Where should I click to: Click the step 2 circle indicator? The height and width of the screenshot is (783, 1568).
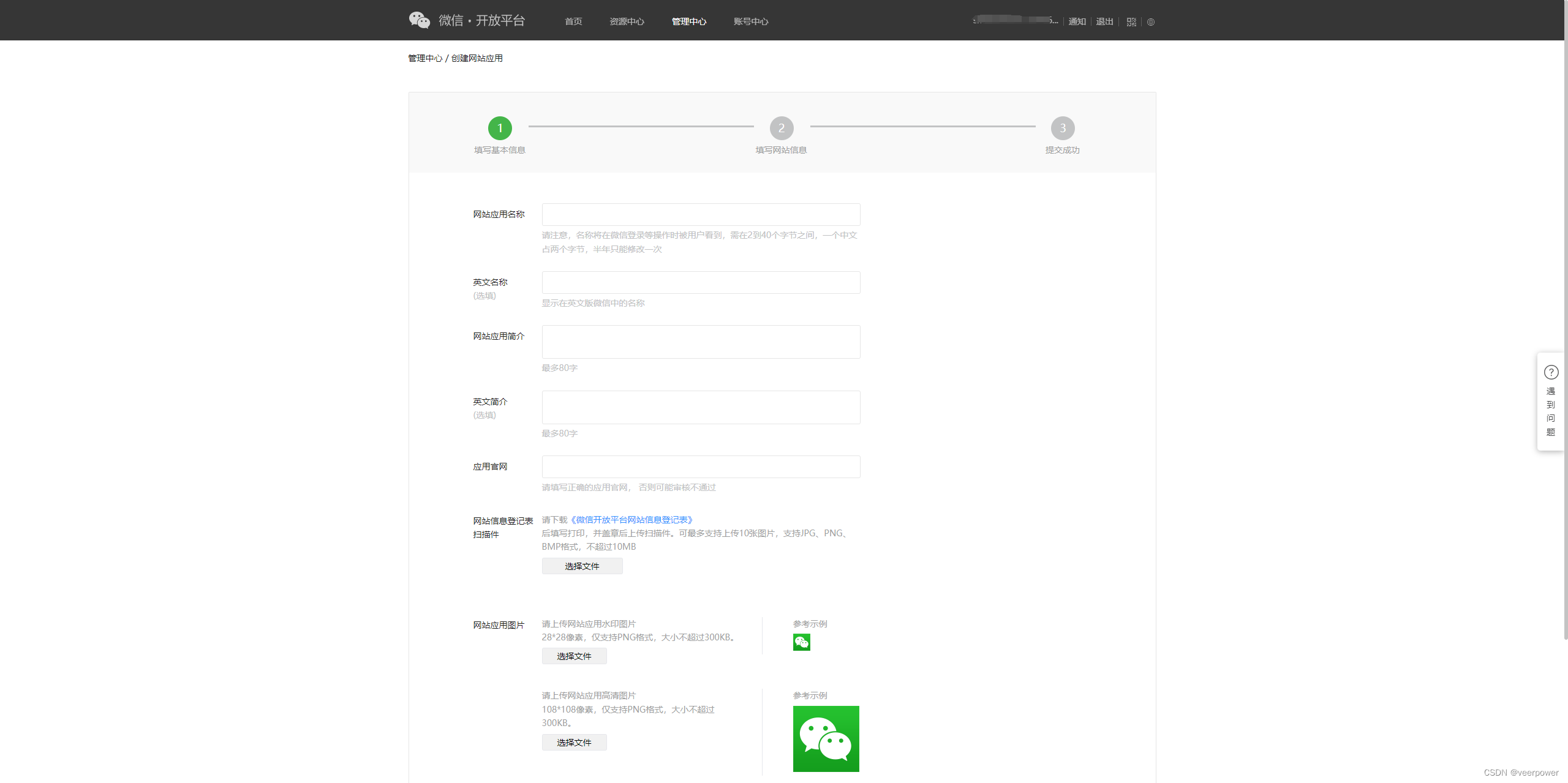781,128
